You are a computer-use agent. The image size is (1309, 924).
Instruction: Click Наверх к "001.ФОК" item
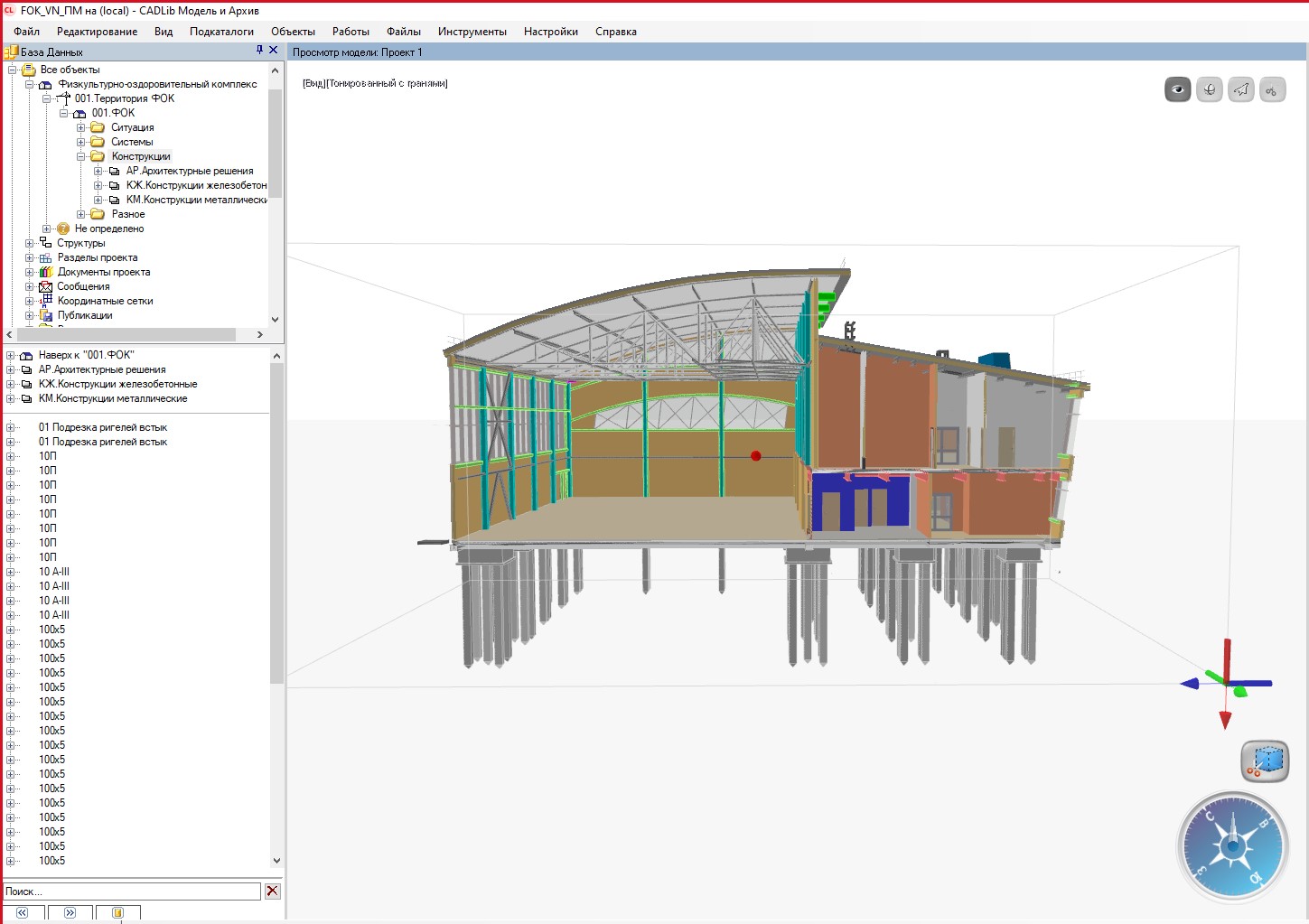[x=86, y=355]
